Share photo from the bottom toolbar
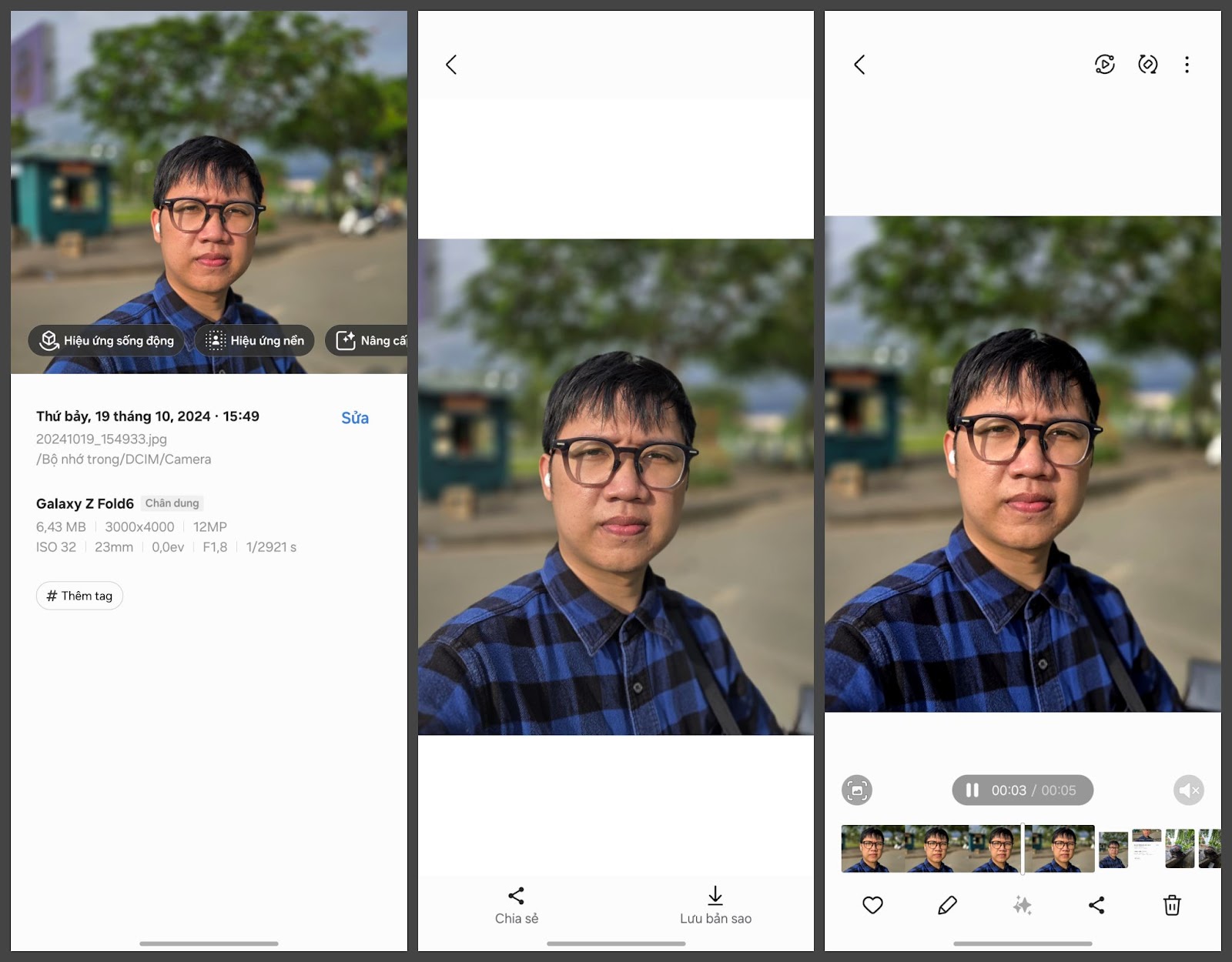Screen dimensions: 1232x962 pyautogui.click(x=1096, y=905)
